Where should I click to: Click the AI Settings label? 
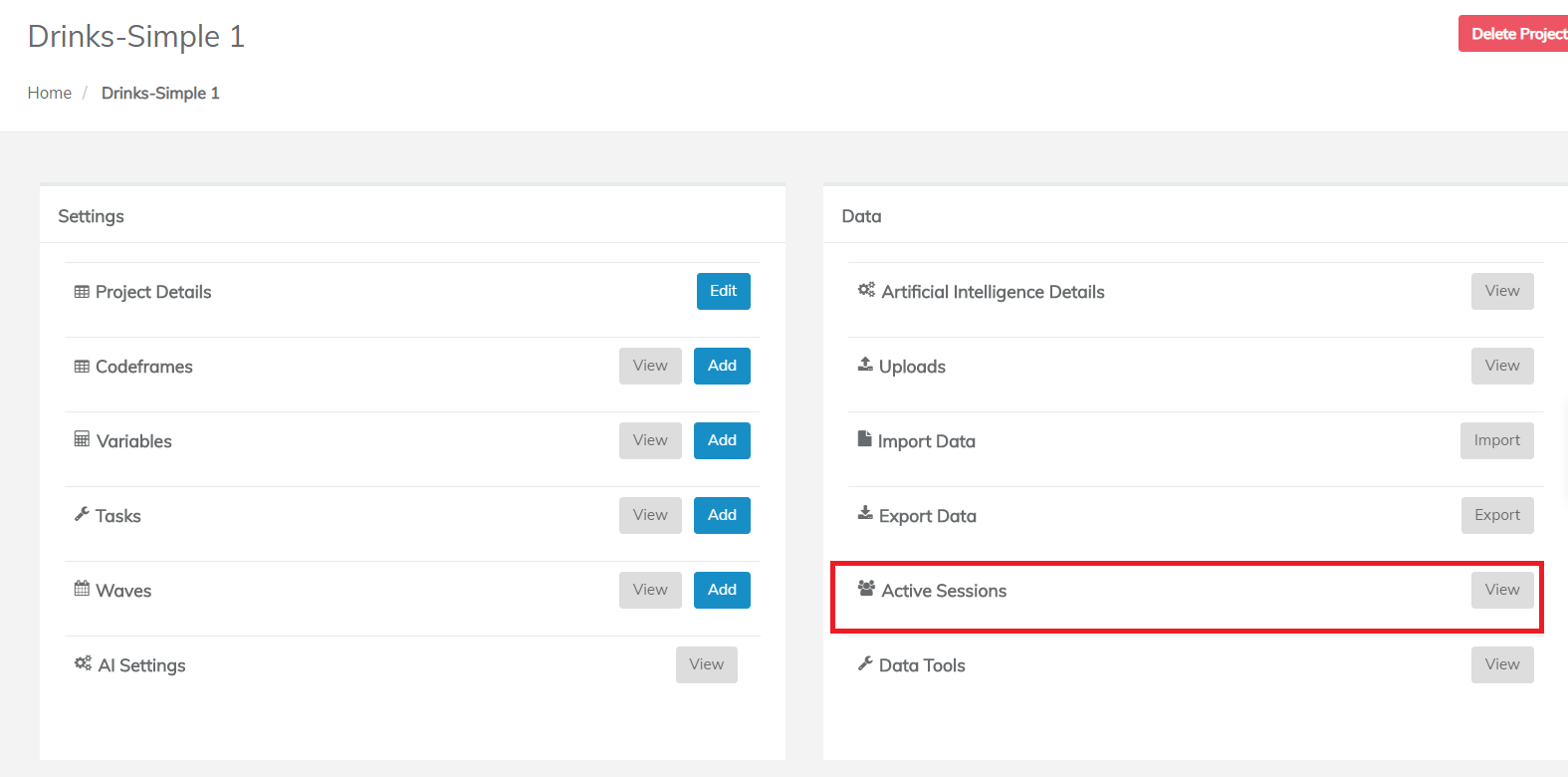point(141,665)
